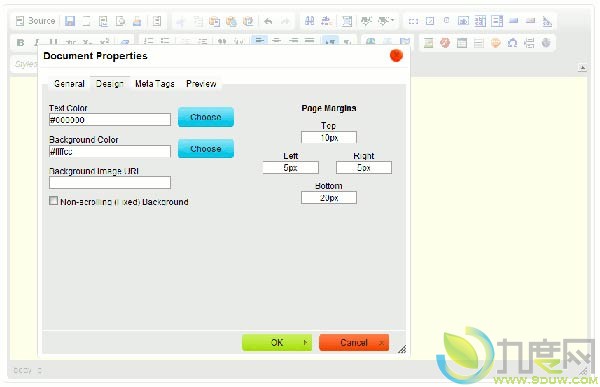Insert a Textarea form icon
This screenshot has width=600, height=387.
pyautogui.click(x=480, y=21)
